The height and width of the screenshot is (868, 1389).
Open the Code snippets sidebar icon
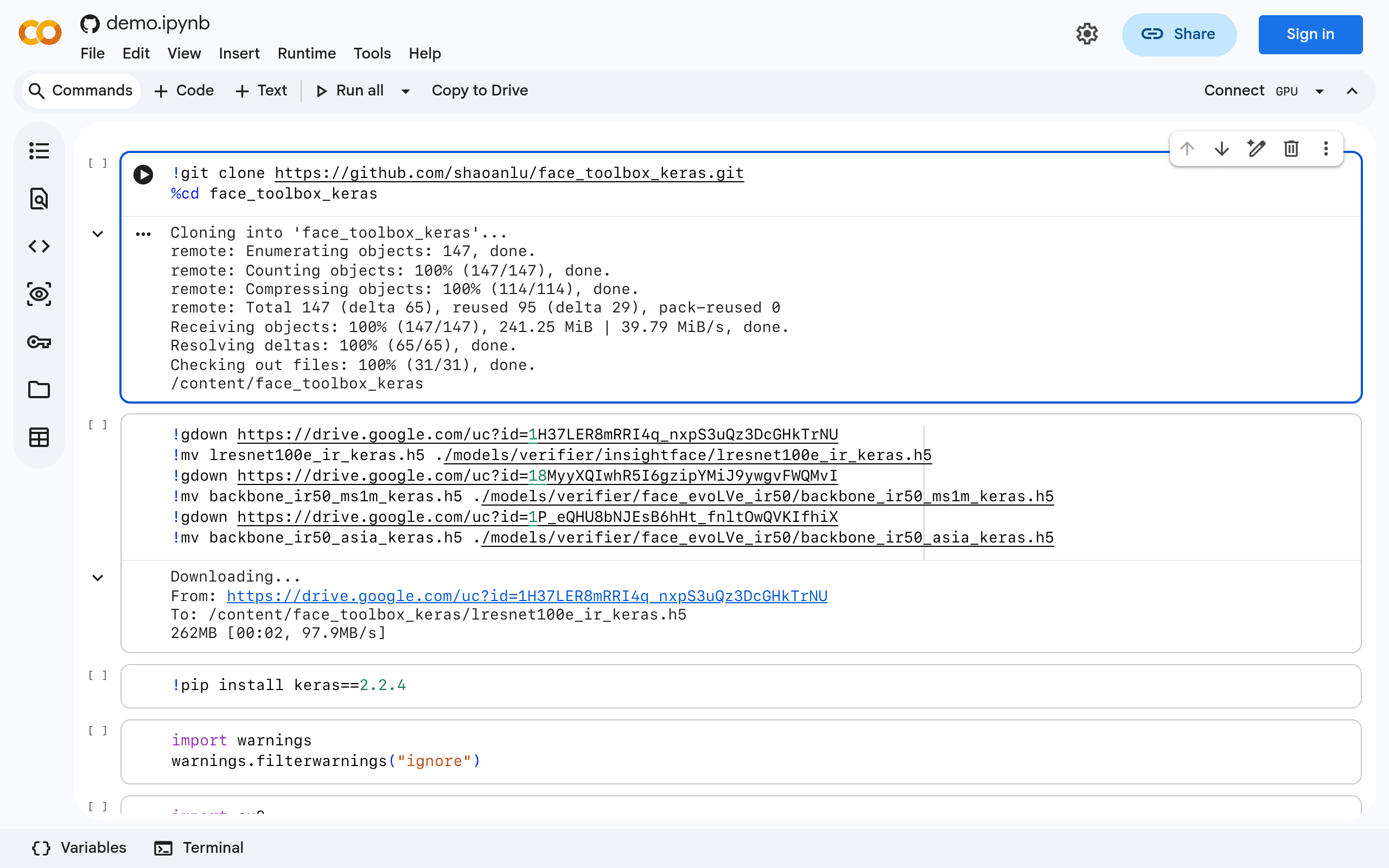coord(39,246)
